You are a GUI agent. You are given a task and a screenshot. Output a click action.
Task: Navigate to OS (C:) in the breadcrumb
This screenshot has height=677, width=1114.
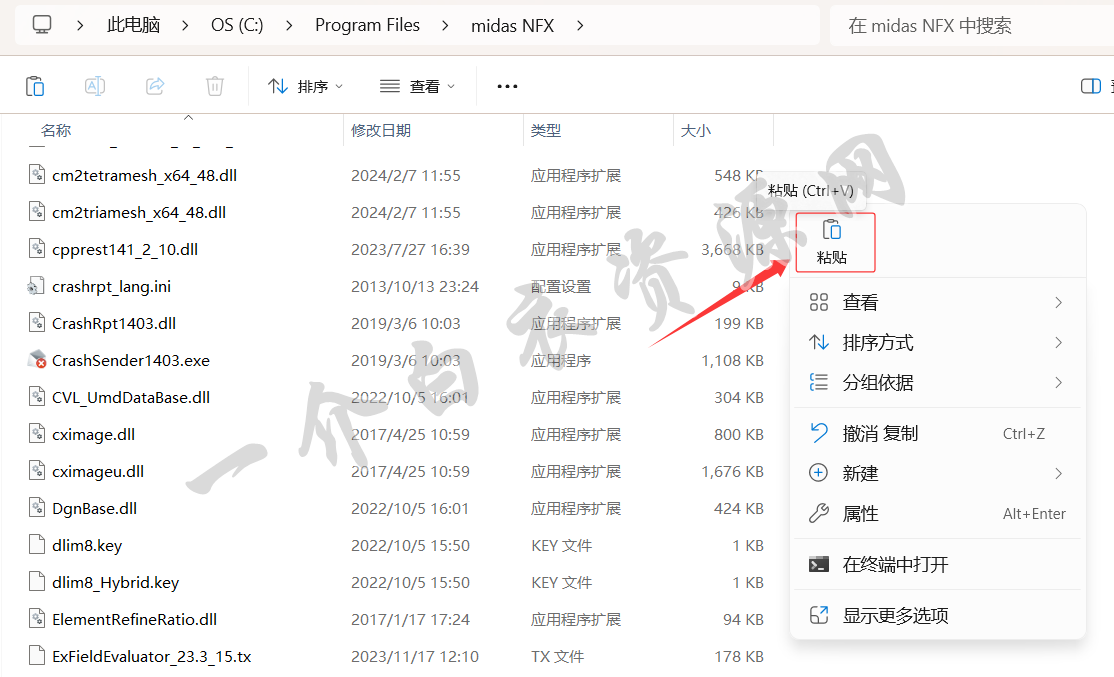(237, 25)
